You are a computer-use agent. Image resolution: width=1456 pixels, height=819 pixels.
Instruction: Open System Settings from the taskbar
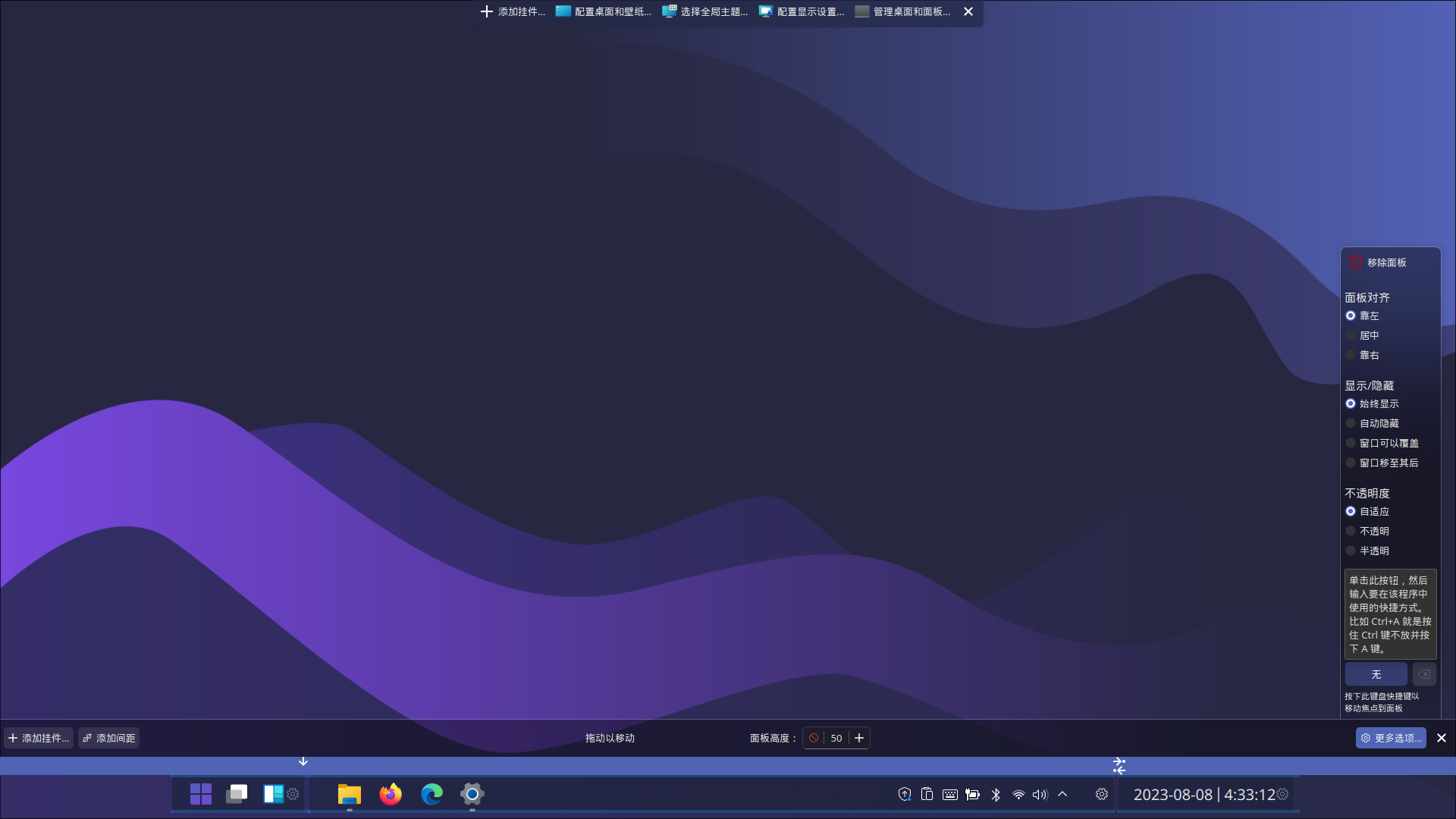(x=472, y=794)
